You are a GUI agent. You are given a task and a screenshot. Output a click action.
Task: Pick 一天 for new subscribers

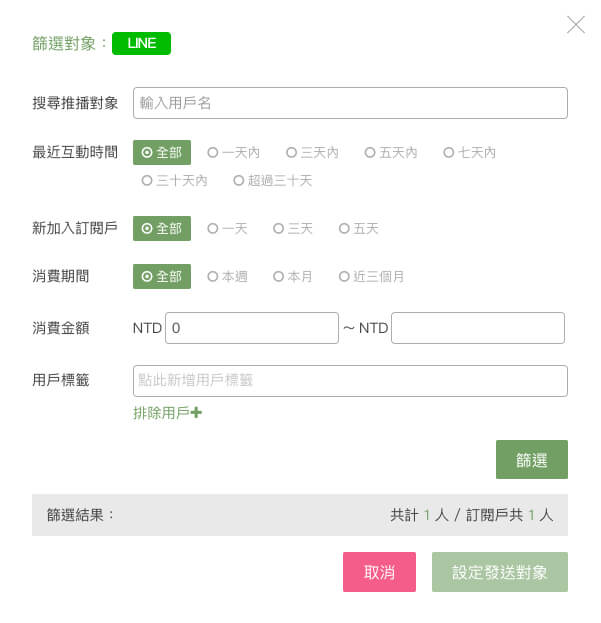[x=227, y=229]
